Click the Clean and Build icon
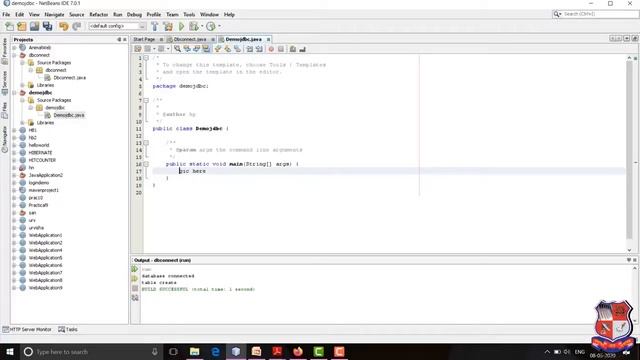The height and width of the screenshot is (360, 640). [168, 27]
